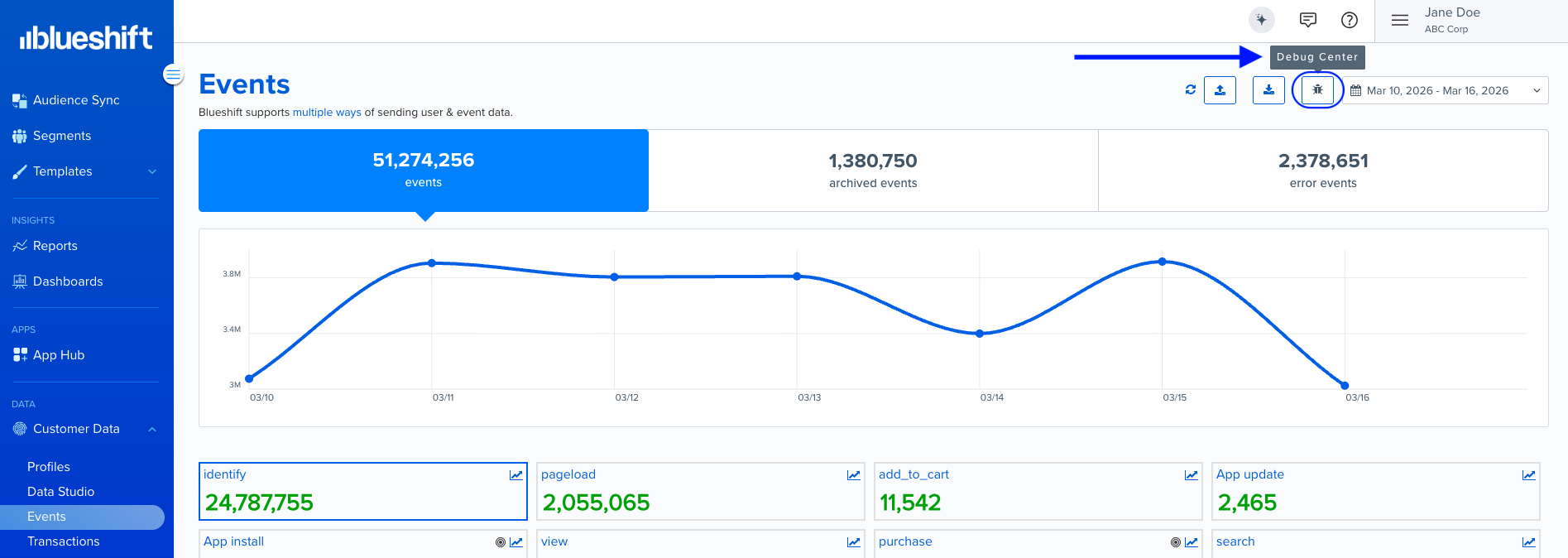Switch to archived events tab

click(x=873, y=171)
